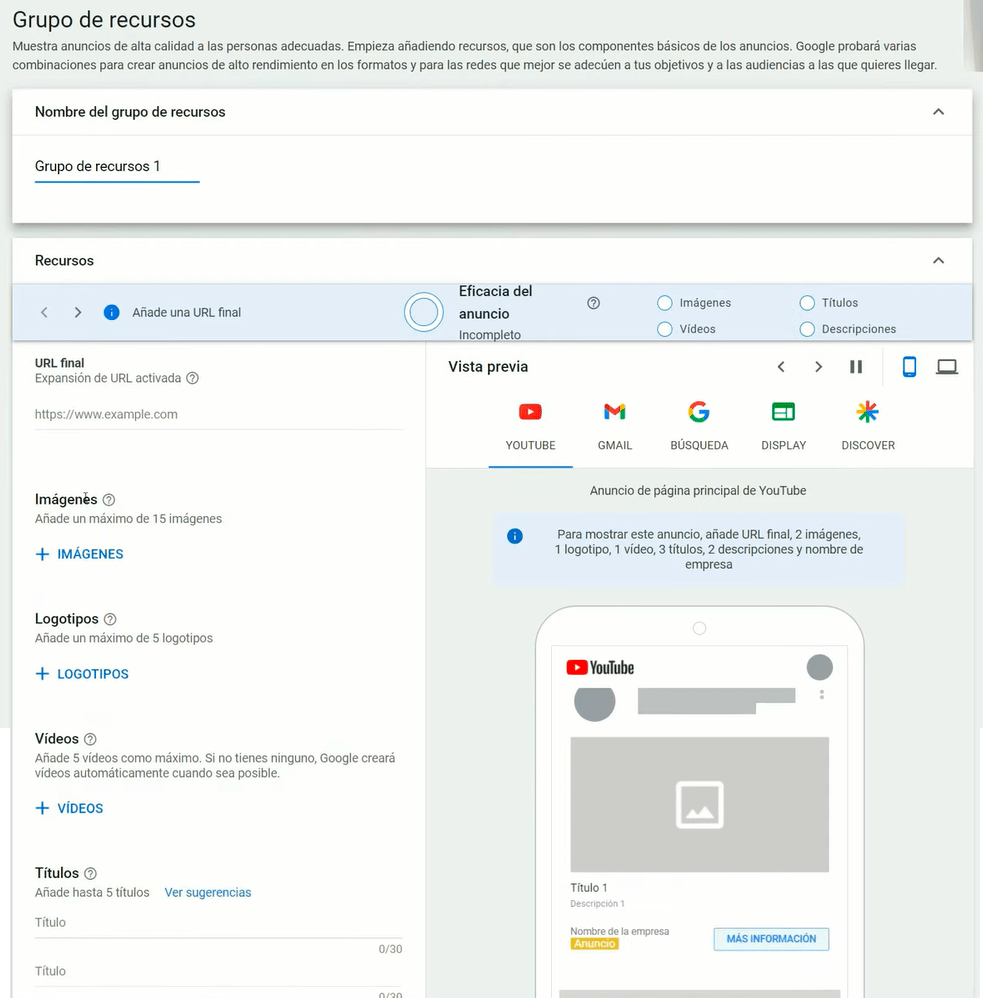Go to next tip in Recursos banner

(x=78, y=313)
